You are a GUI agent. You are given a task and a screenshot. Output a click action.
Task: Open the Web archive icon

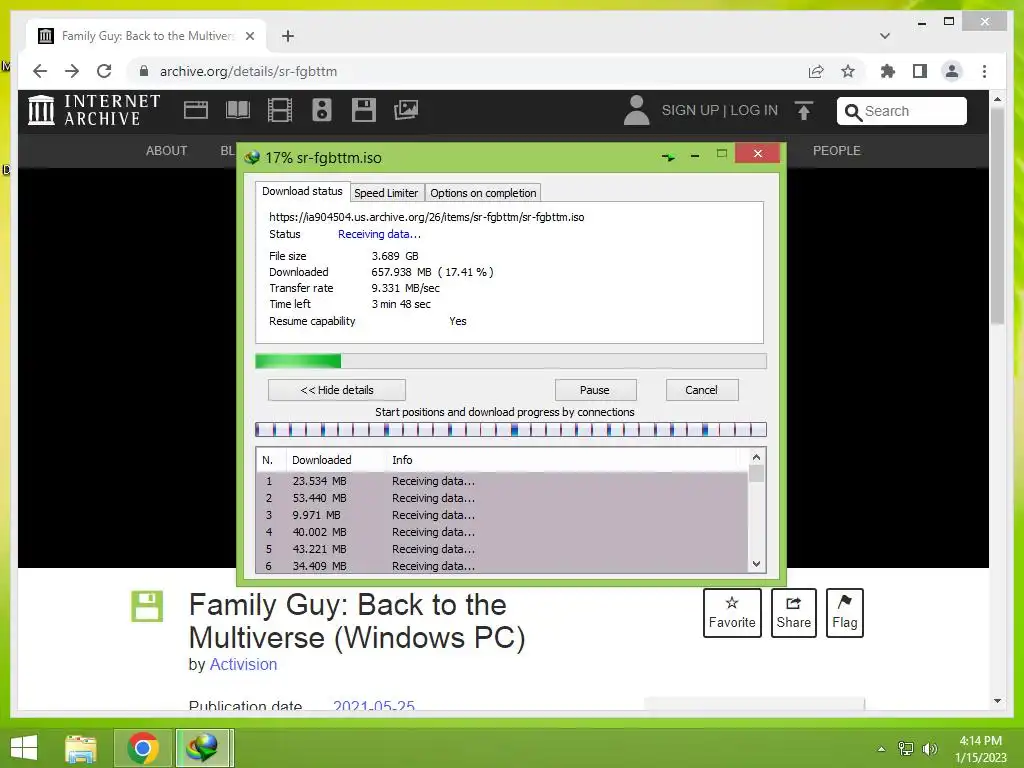196,110
